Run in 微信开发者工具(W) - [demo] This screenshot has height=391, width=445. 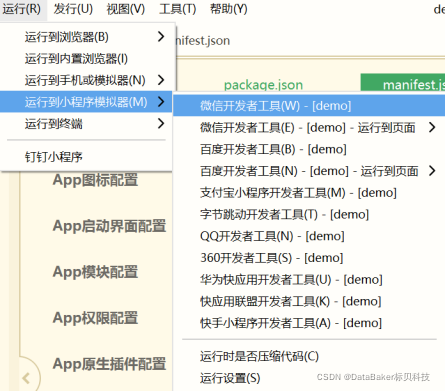(x=309, y=106)
